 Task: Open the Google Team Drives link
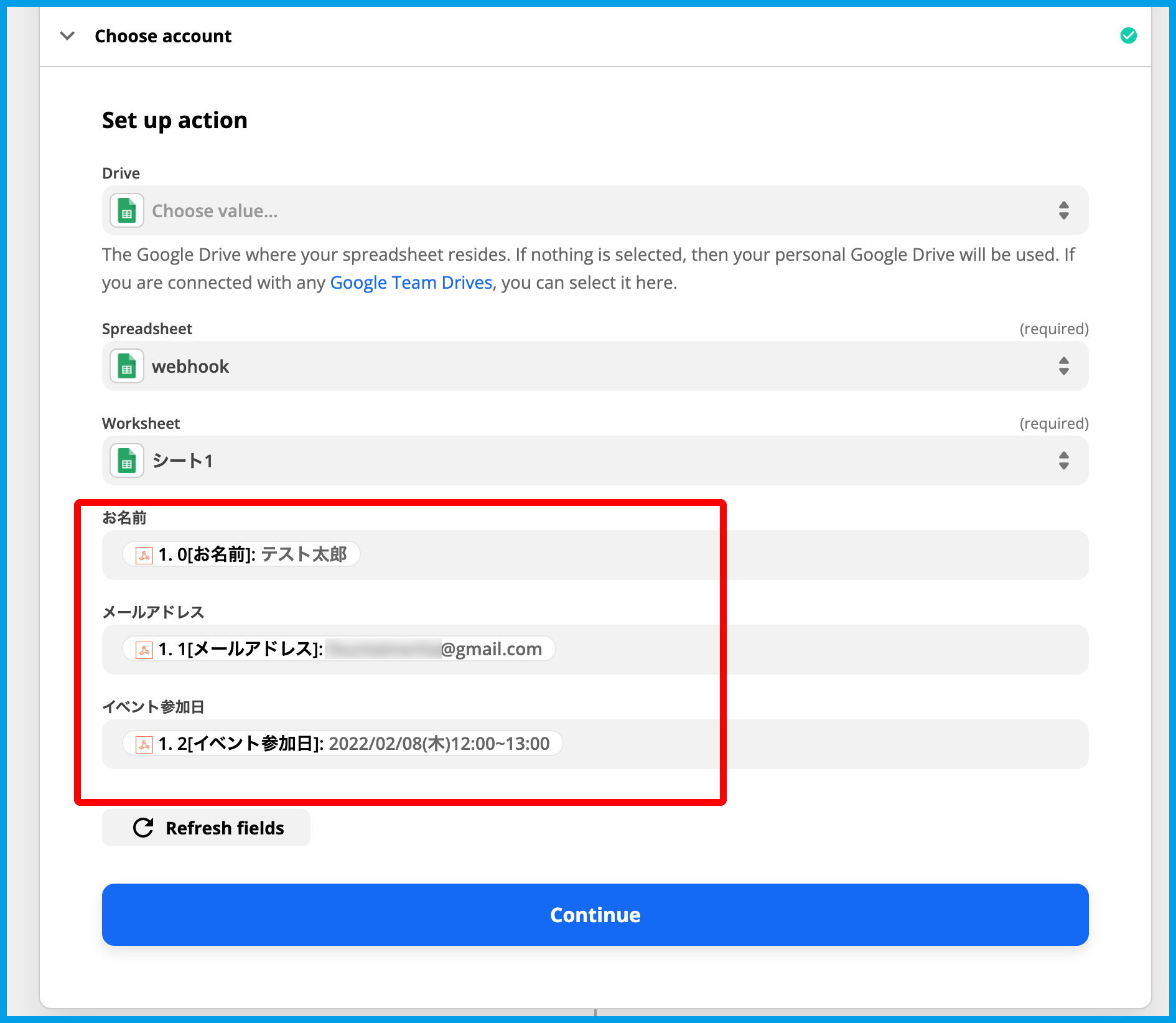pyautogui.click(x=411, y=283)
